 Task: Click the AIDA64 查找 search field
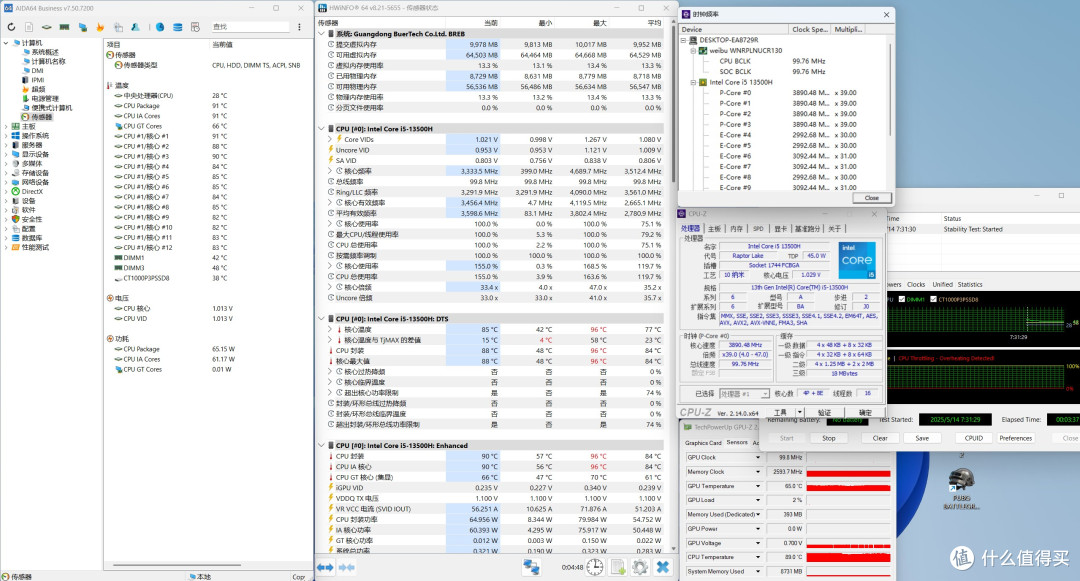click(250, 27)
